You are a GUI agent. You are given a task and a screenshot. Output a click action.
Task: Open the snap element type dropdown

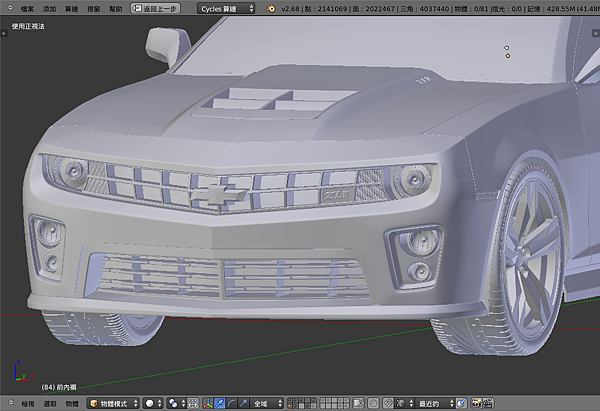click(404, 403)
